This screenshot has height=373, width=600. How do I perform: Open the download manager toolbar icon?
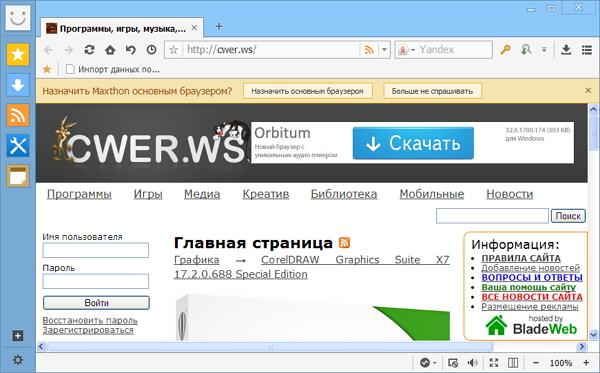[x=566, y=50]
